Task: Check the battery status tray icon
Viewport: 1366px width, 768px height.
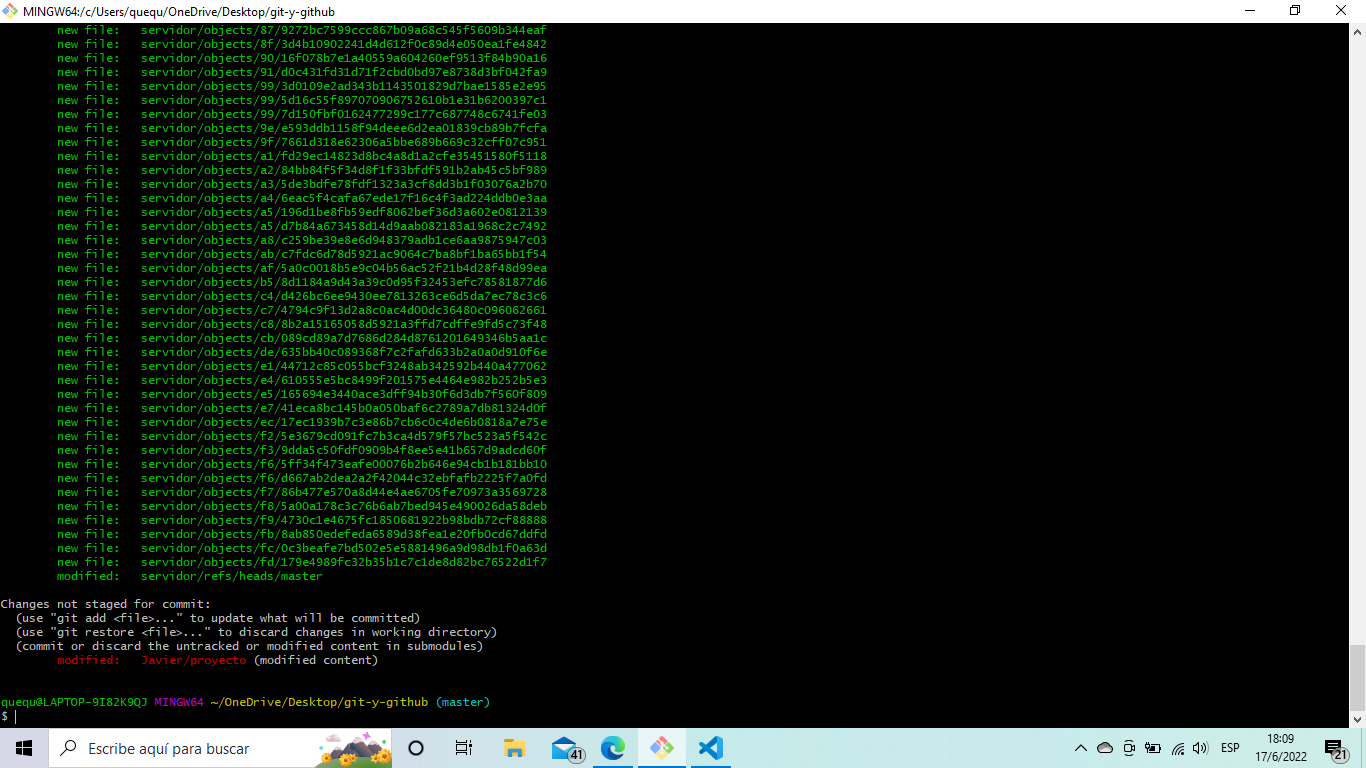Action: [x=1153, y=748]
